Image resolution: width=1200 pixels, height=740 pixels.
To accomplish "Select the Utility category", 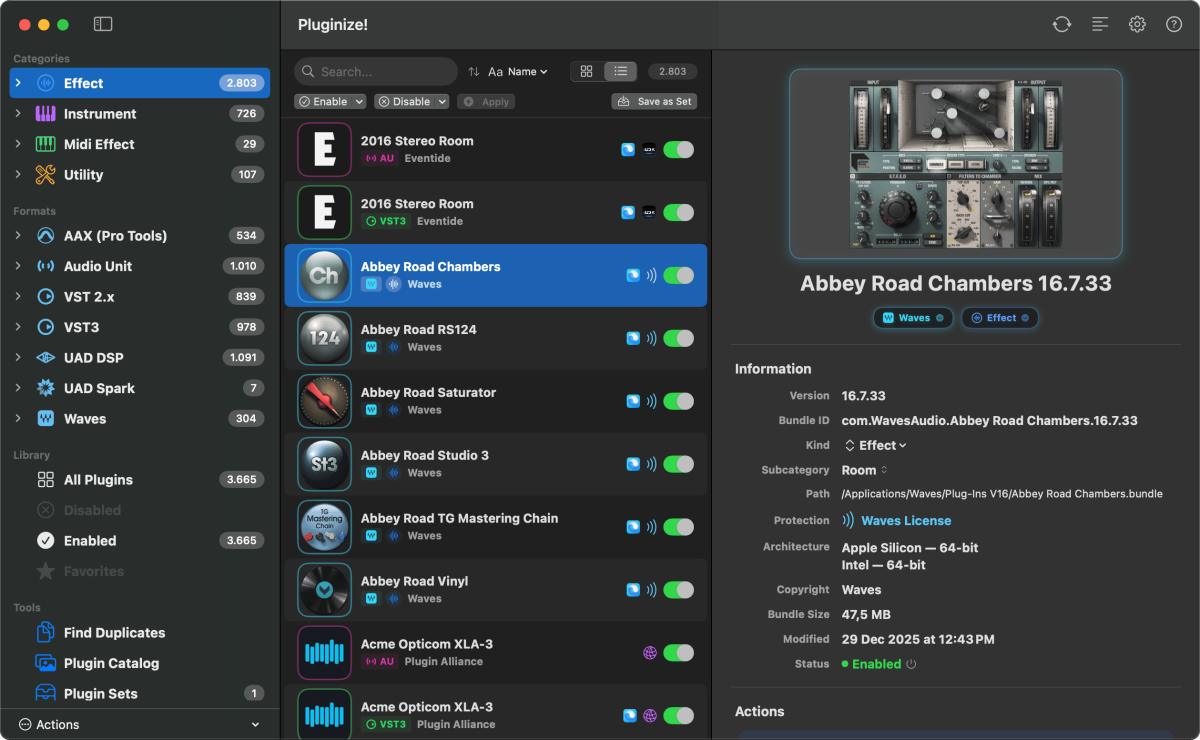I will 138,174.
